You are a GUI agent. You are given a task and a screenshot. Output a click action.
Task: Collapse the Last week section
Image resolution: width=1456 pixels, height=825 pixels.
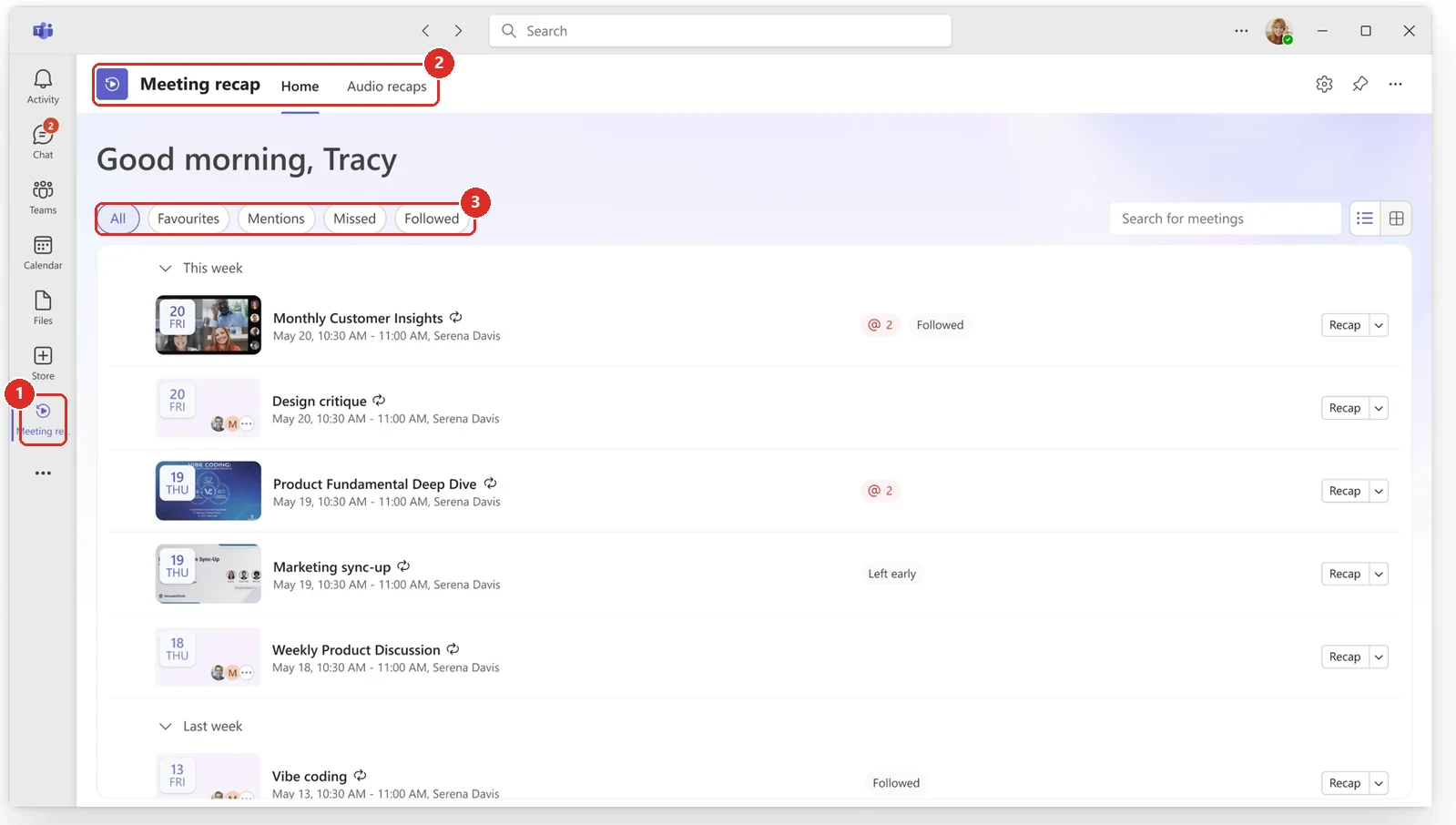pos(165,726)
